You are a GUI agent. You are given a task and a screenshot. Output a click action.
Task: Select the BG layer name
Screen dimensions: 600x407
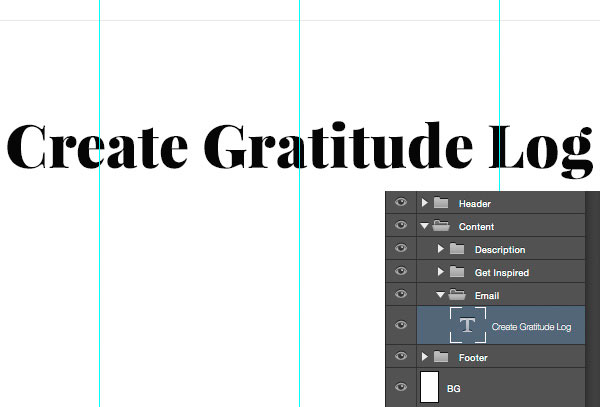pyautogui.click(x=453, y=389)
